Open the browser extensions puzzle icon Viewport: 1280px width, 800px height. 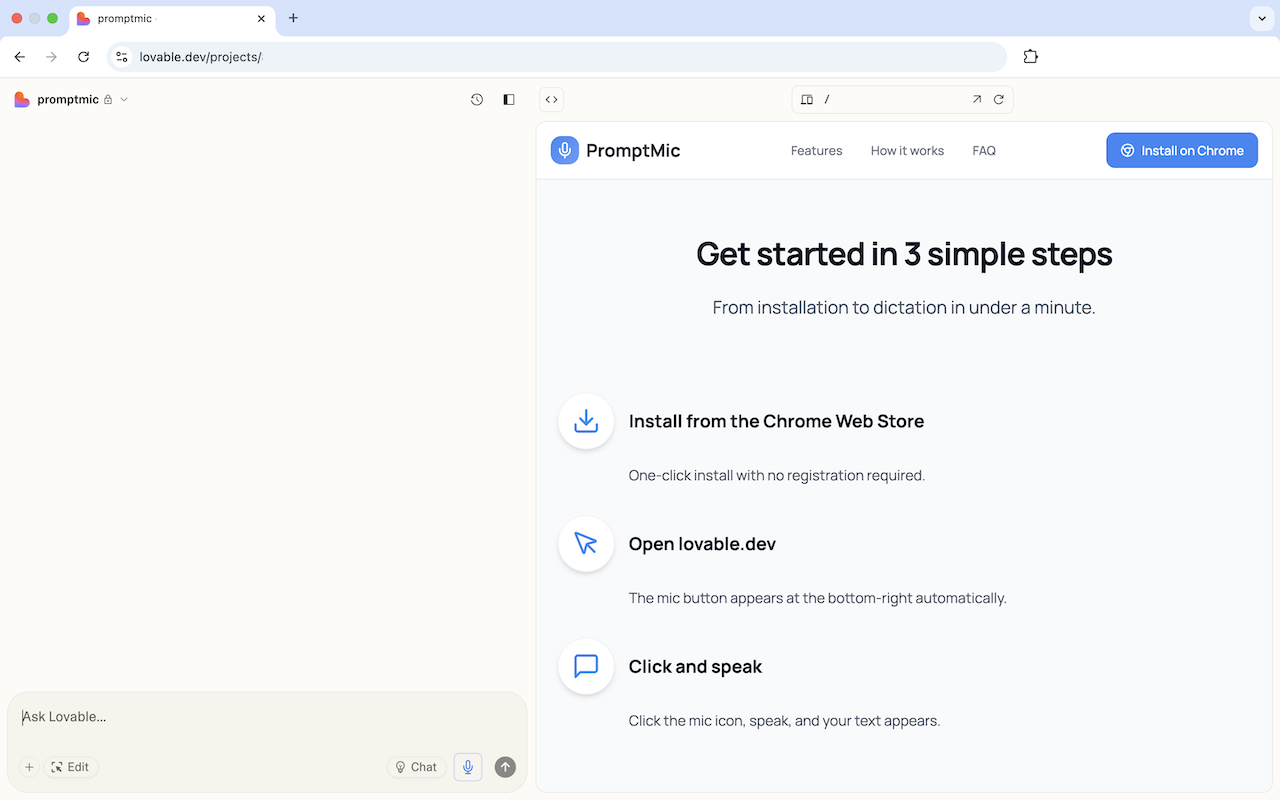1031,57
